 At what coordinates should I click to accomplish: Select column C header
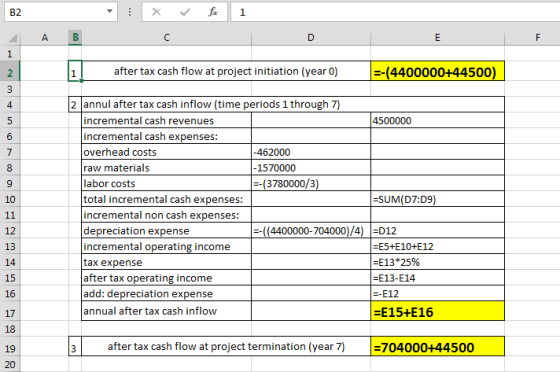166,37
